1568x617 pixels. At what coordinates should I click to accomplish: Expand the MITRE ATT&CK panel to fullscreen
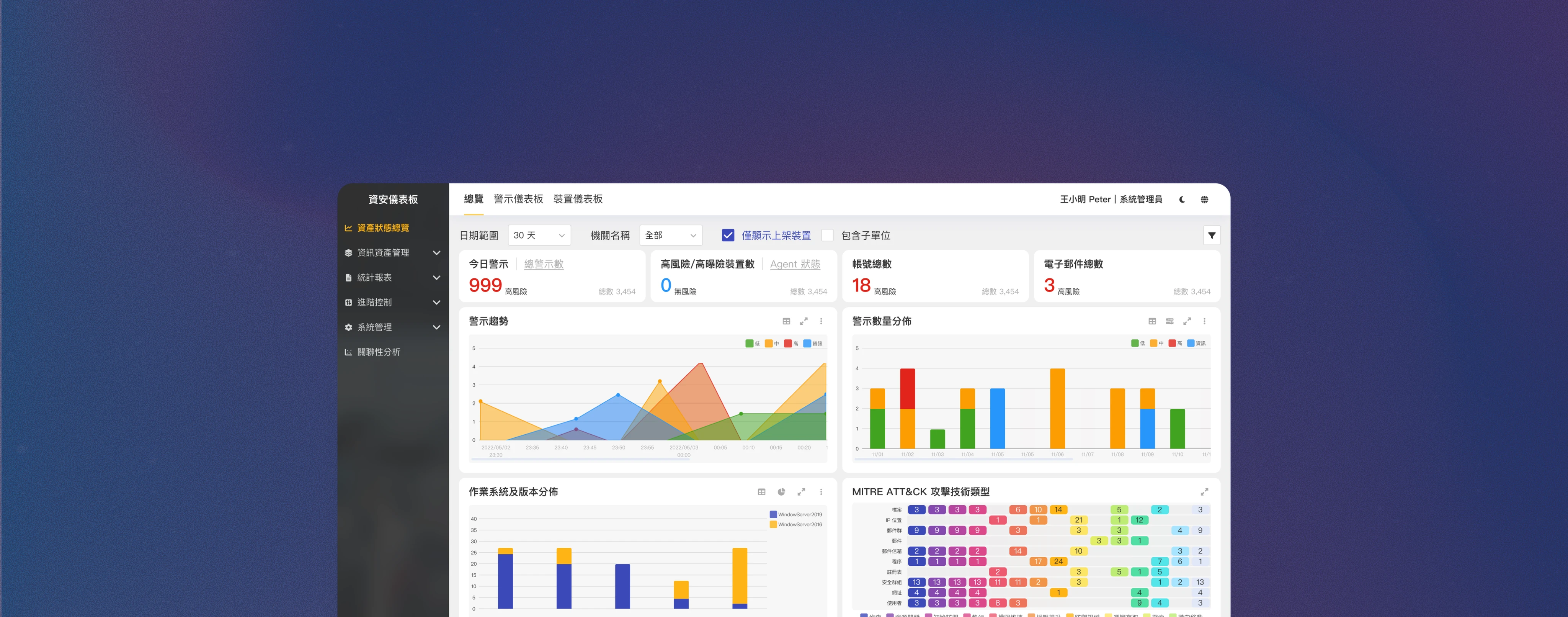click(x=1204, y=491)
